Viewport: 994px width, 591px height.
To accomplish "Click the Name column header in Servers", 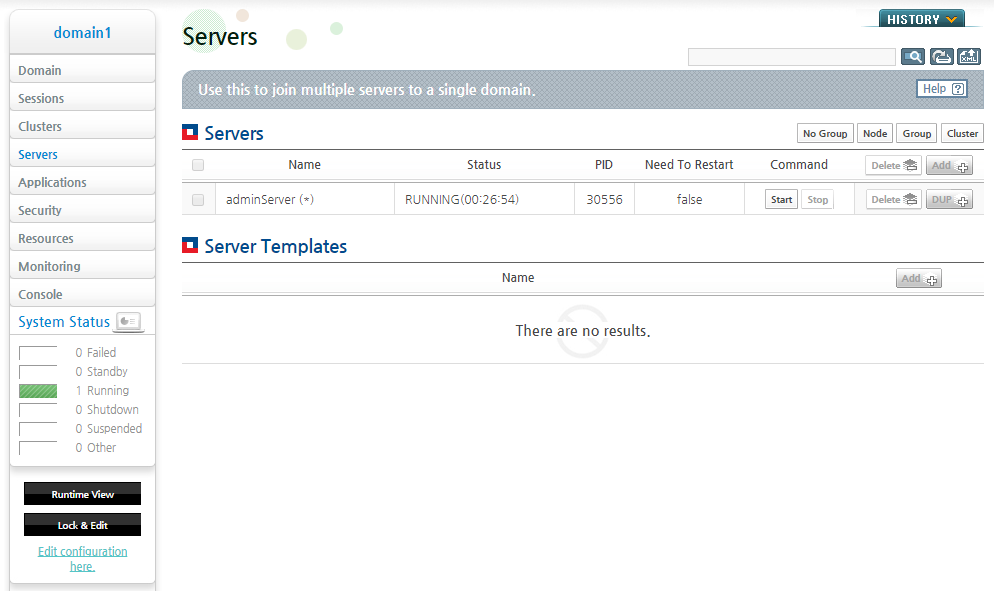I will (304, 165).
